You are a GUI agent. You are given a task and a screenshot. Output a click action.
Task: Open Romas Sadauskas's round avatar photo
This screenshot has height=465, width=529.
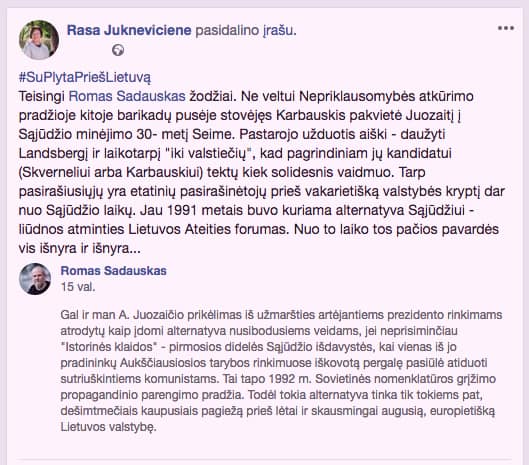click(35, 279)
